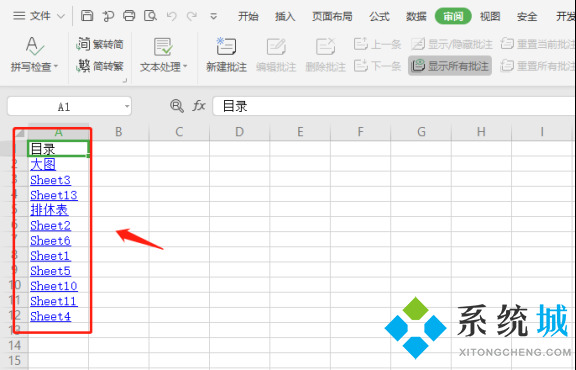Open the 拼写检查 dropdown arrow
The height and width of the screenshot is (370, 576).
pyautogui.click(x=56, y=67)
